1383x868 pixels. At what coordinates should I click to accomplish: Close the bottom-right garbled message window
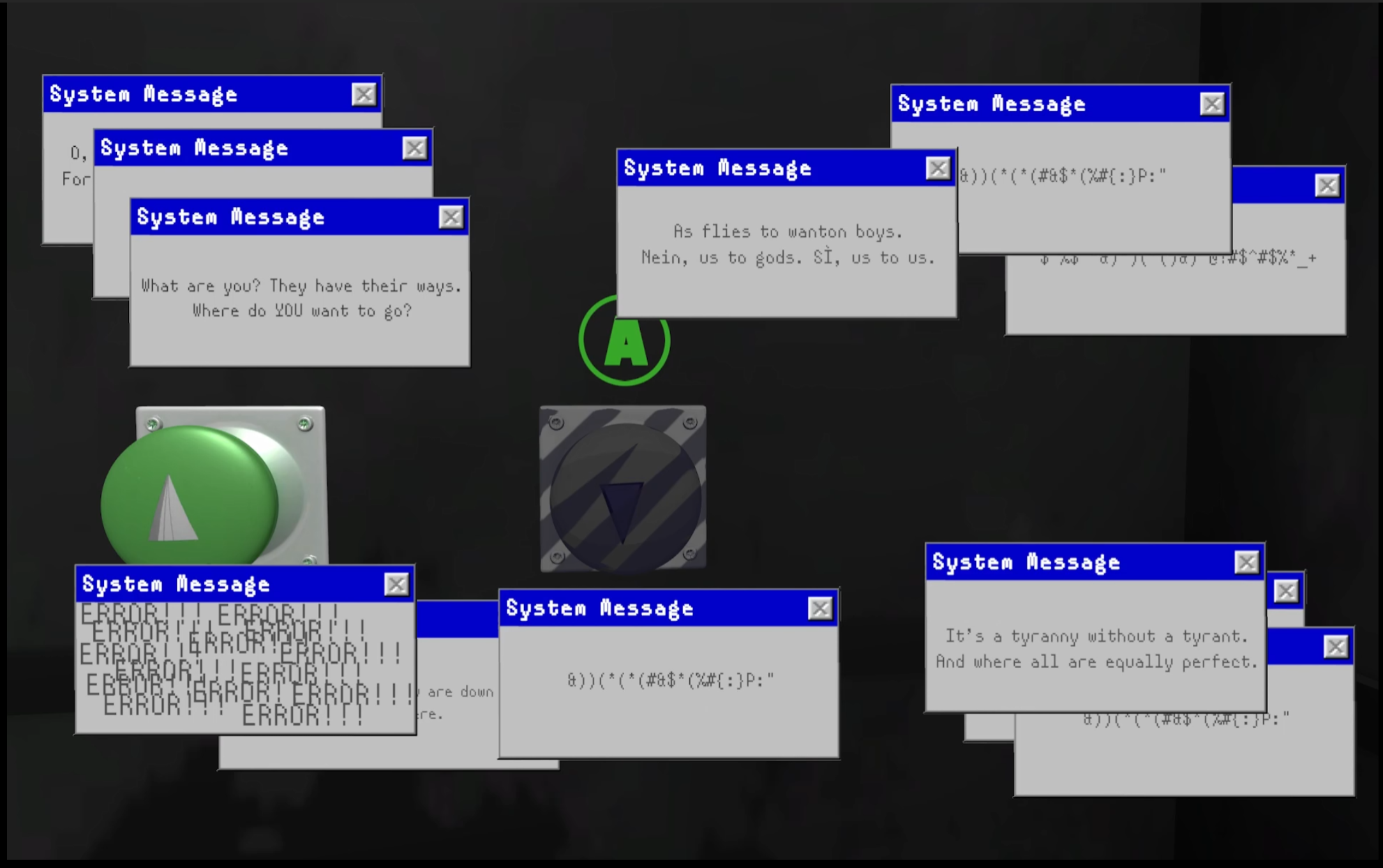click(1335, 647)
